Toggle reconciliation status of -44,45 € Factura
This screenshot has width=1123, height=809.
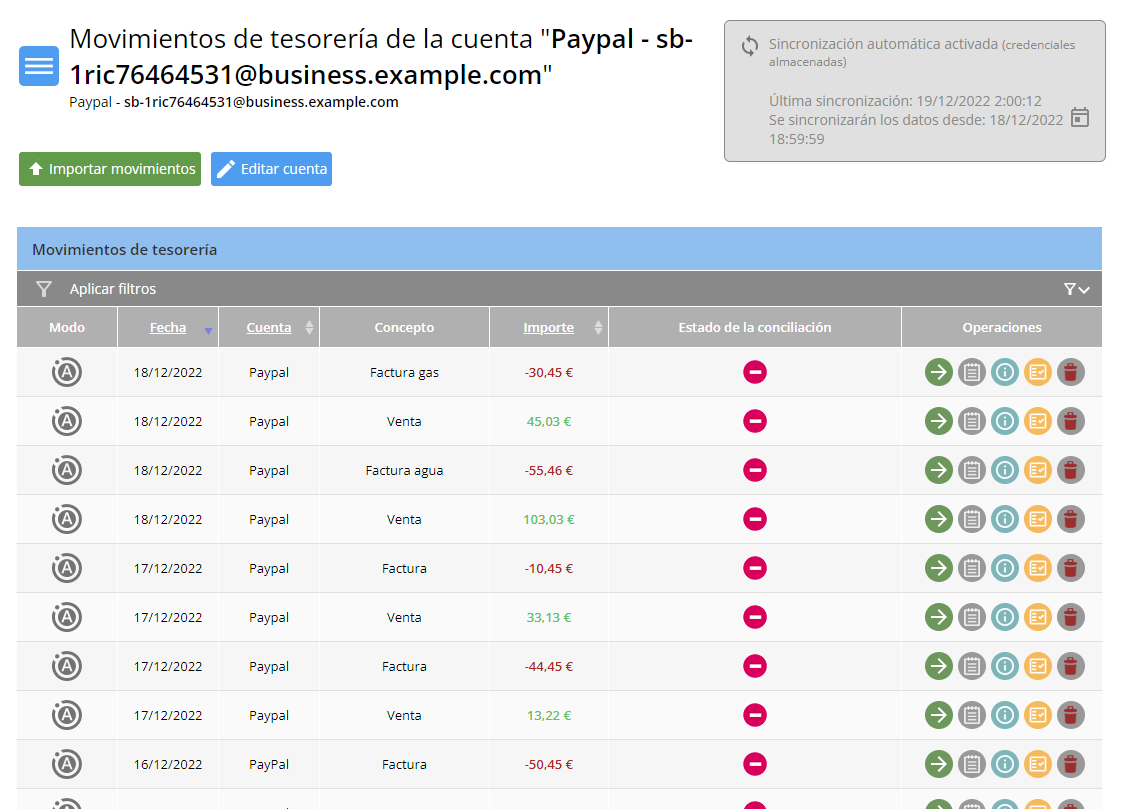(755, 666)
